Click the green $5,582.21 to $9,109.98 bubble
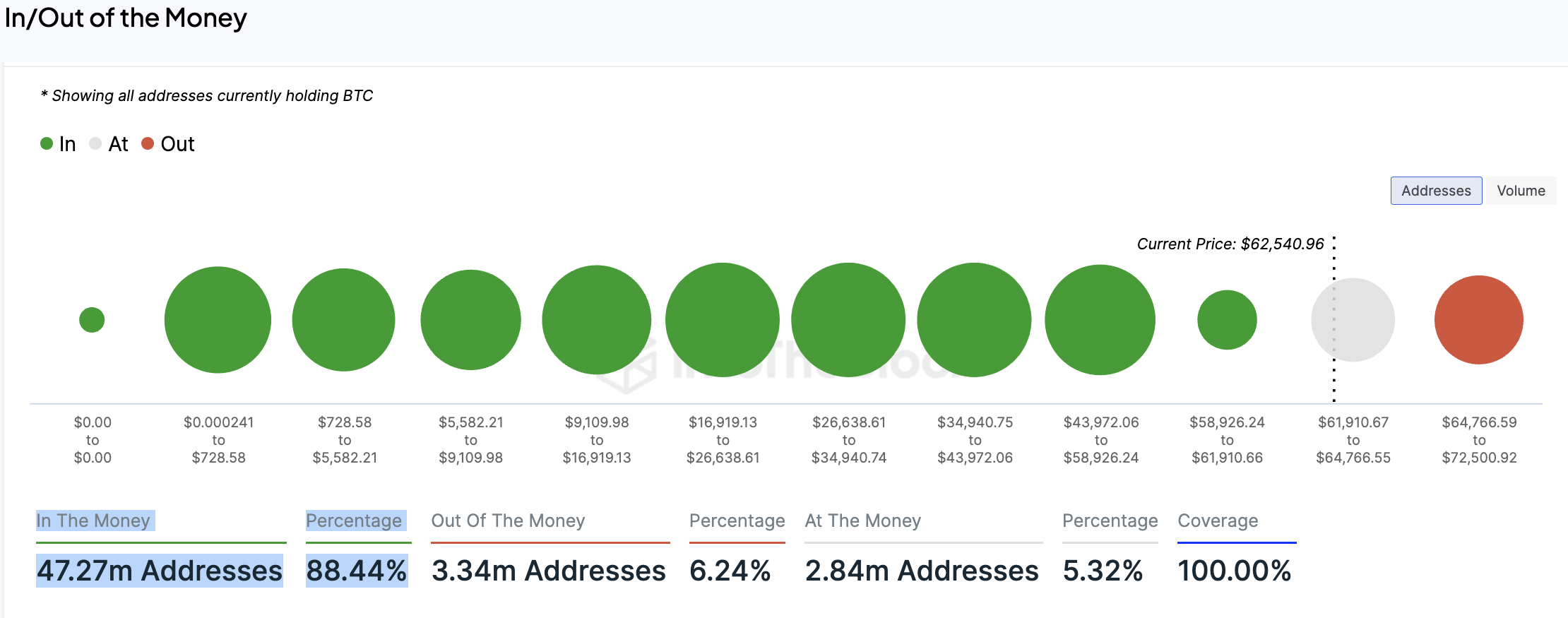This screenshot has height=618, width=1568. click(470, 320)
